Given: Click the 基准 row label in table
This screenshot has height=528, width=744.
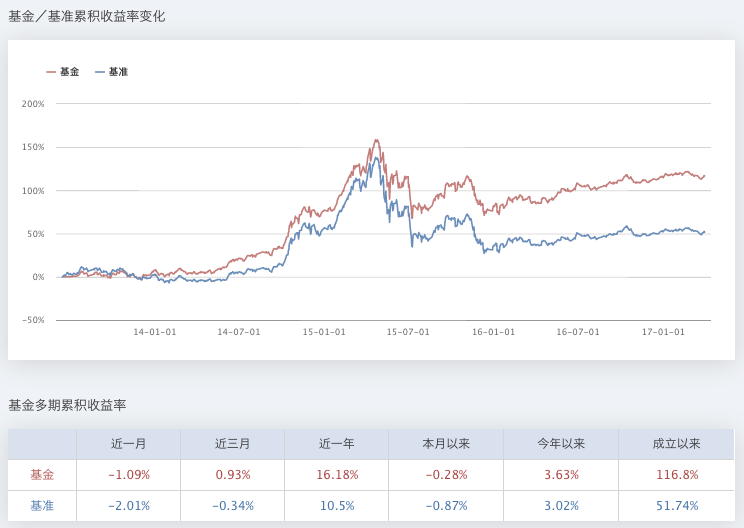Looking at the screenshot, I should point(42,506).
